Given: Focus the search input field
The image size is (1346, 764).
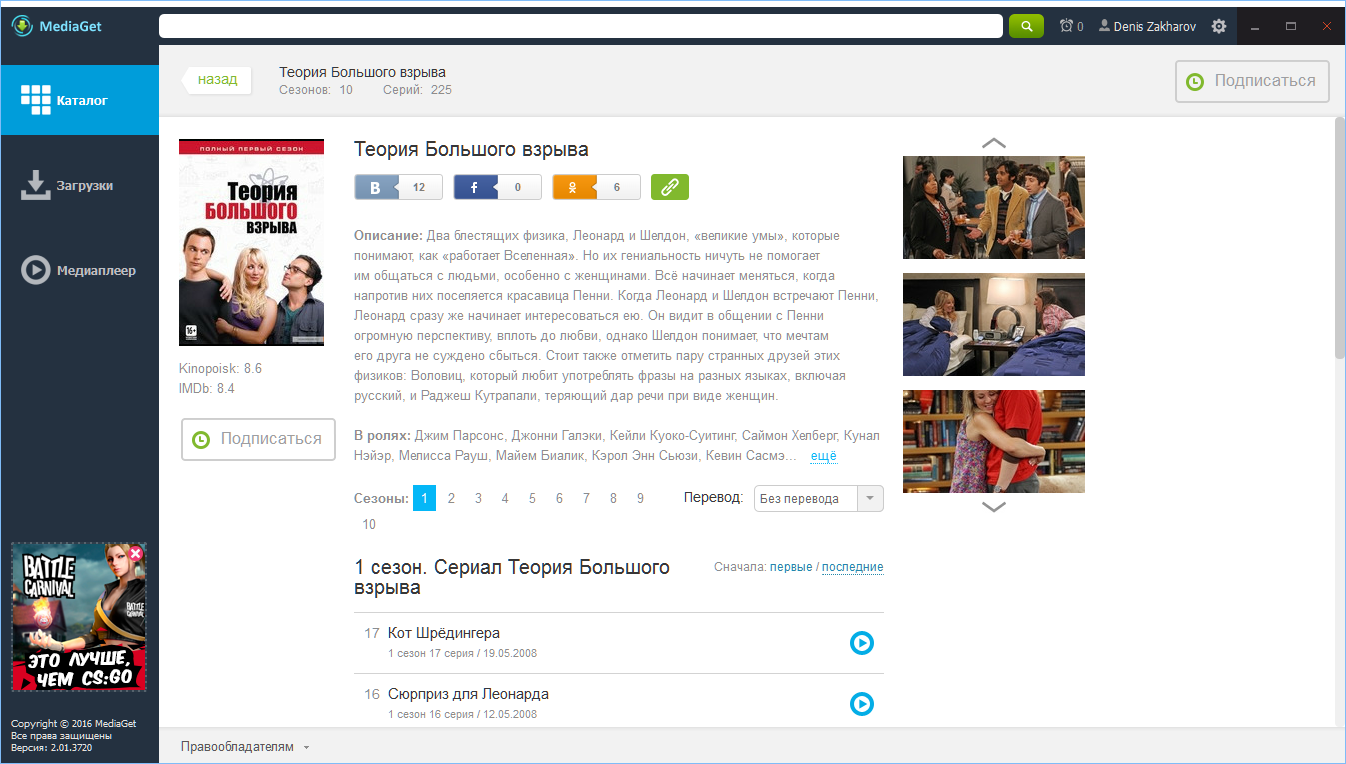Looking at the screenshot, I should tap(581, 26).
